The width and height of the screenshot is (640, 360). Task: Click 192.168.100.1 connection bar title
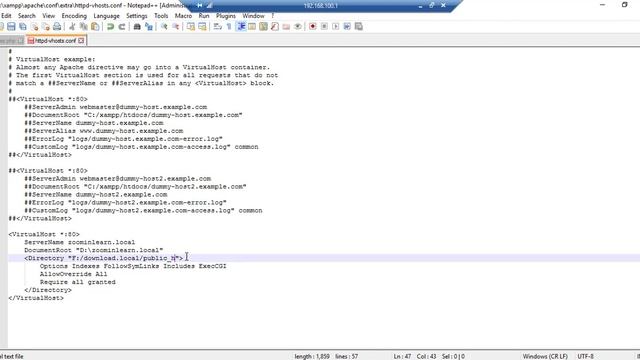click(320, 6)
